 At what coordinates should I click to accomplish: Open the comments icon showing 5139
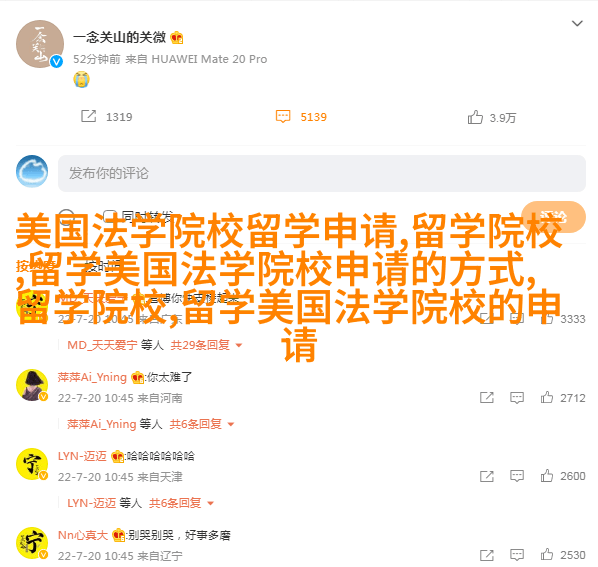click(x=283, y=116)
